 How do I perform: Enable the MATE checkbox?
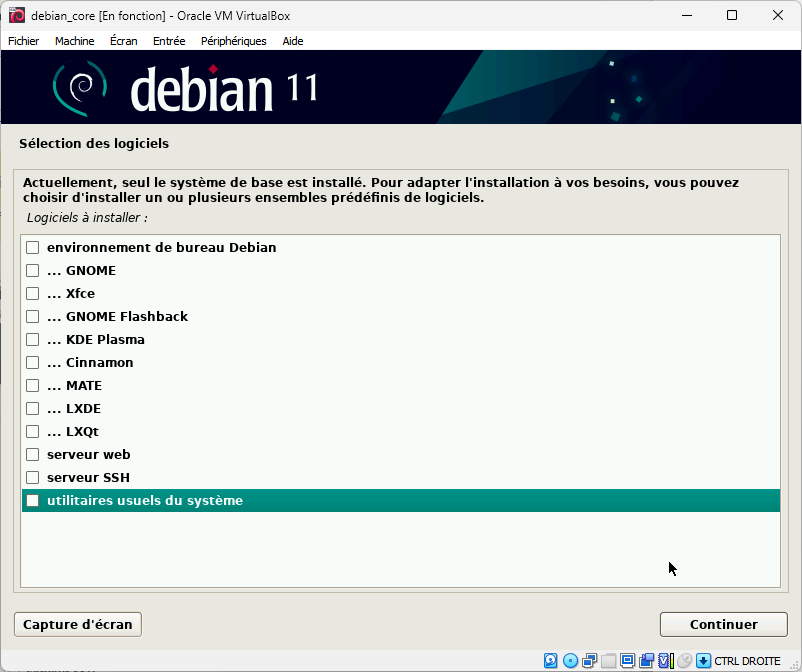tap(32, 386)
